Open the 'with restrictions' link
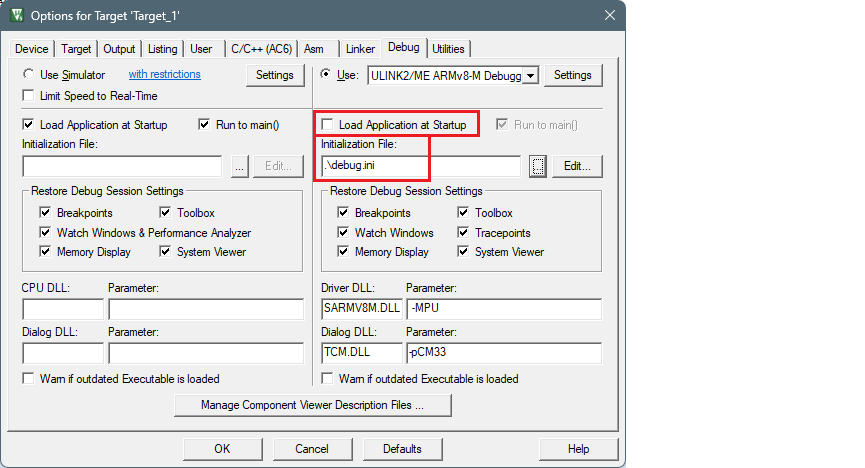The width and height of the screenshot is (865, 468). [x=164, y=75]
